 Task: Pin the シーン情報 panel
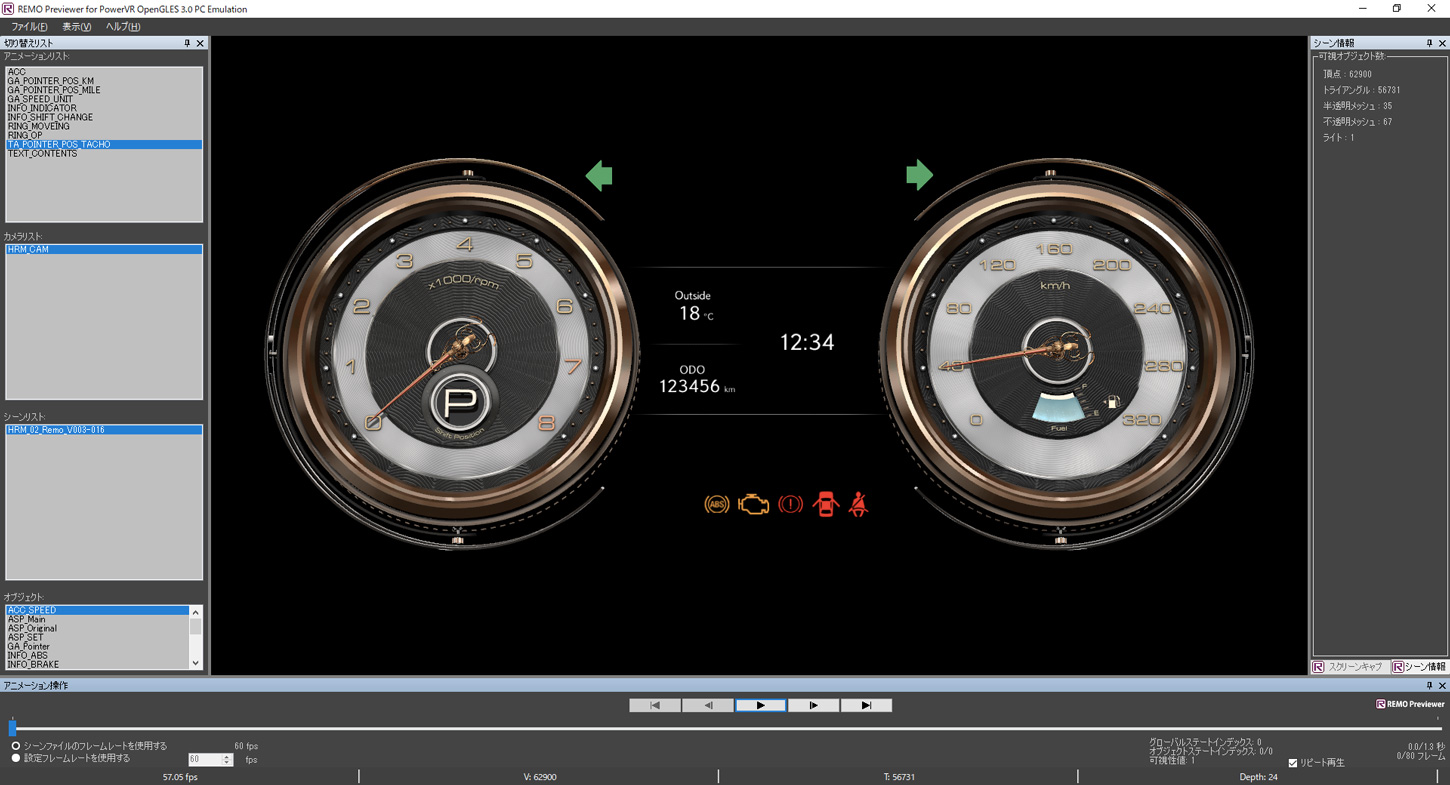1429,43
